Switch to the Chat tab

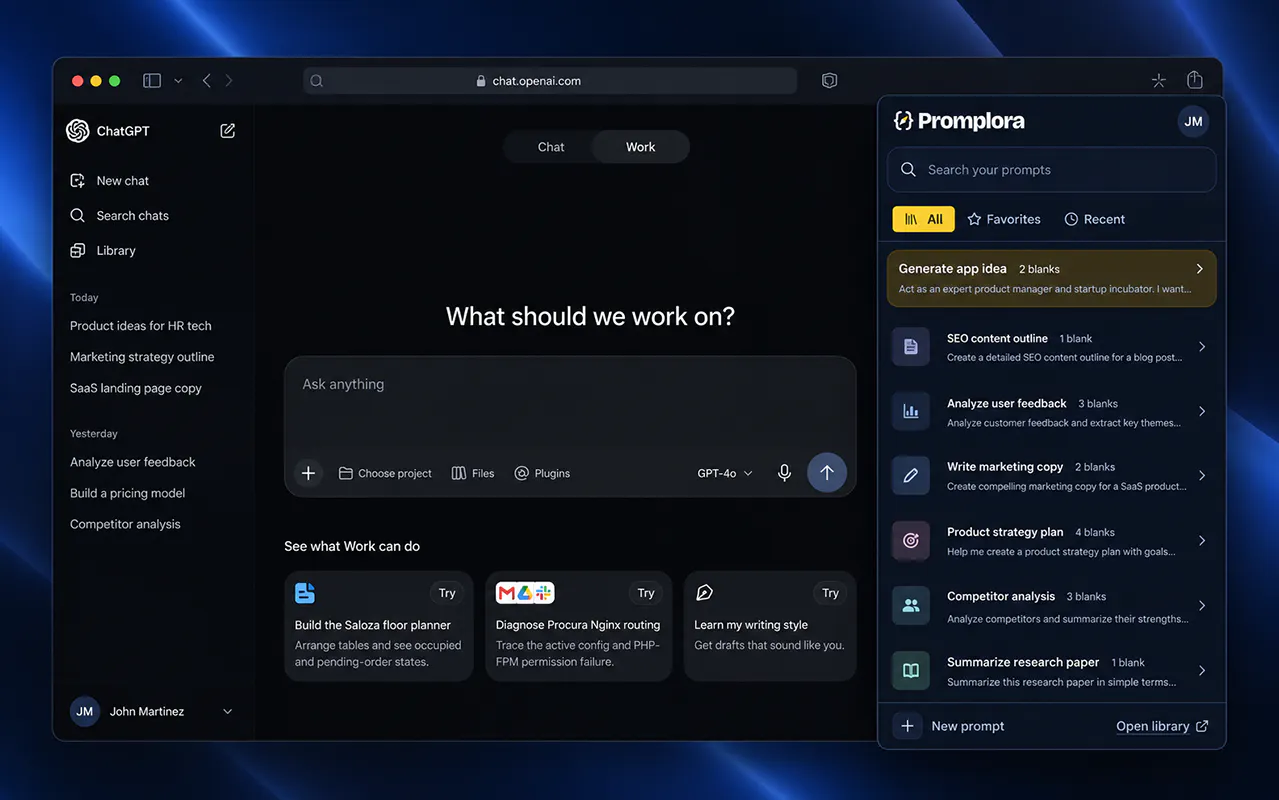(551, 147)
